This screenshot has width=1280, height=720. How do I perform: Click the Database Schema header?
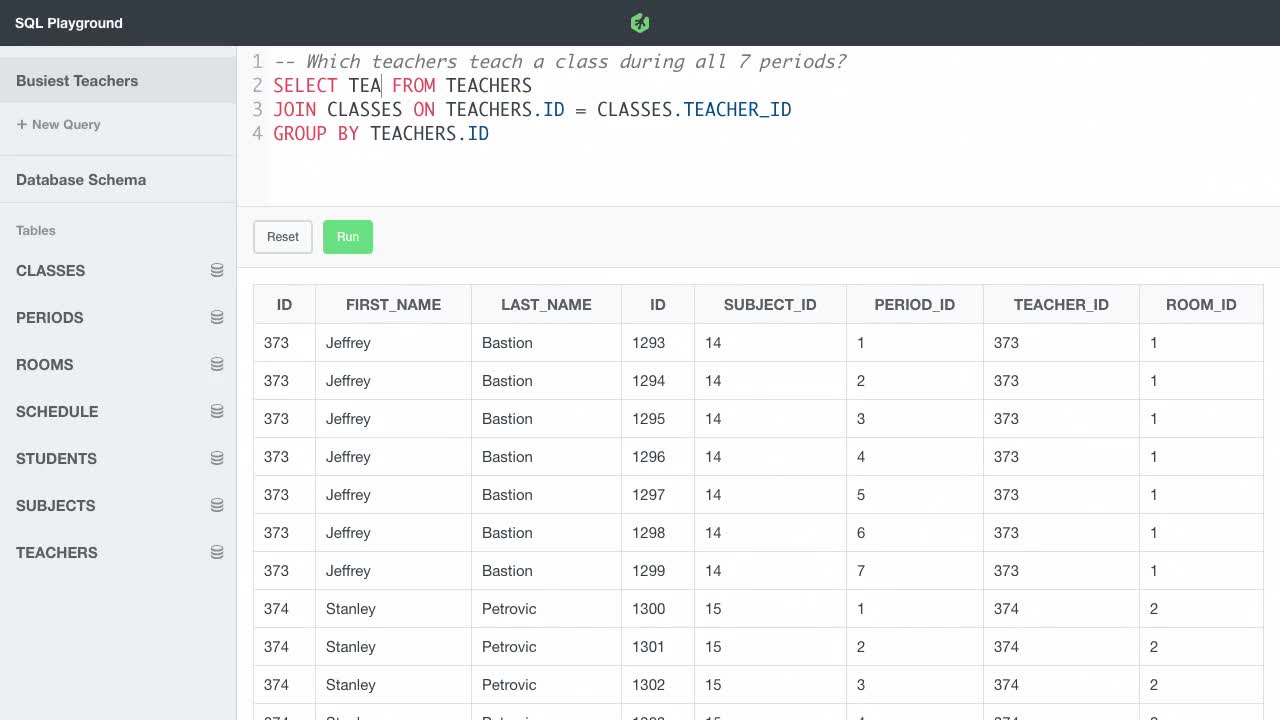(x=80, y=179)
